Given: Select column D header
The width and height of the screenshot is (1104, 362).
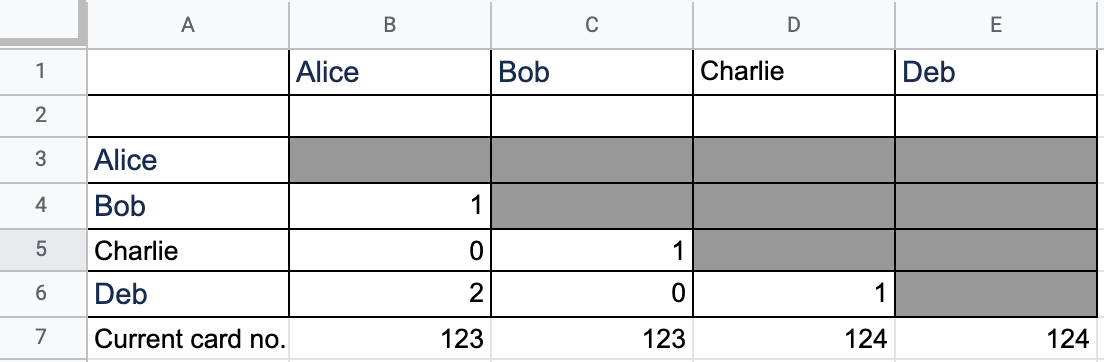Looking at the screenshot, I should tap(794, 25).
